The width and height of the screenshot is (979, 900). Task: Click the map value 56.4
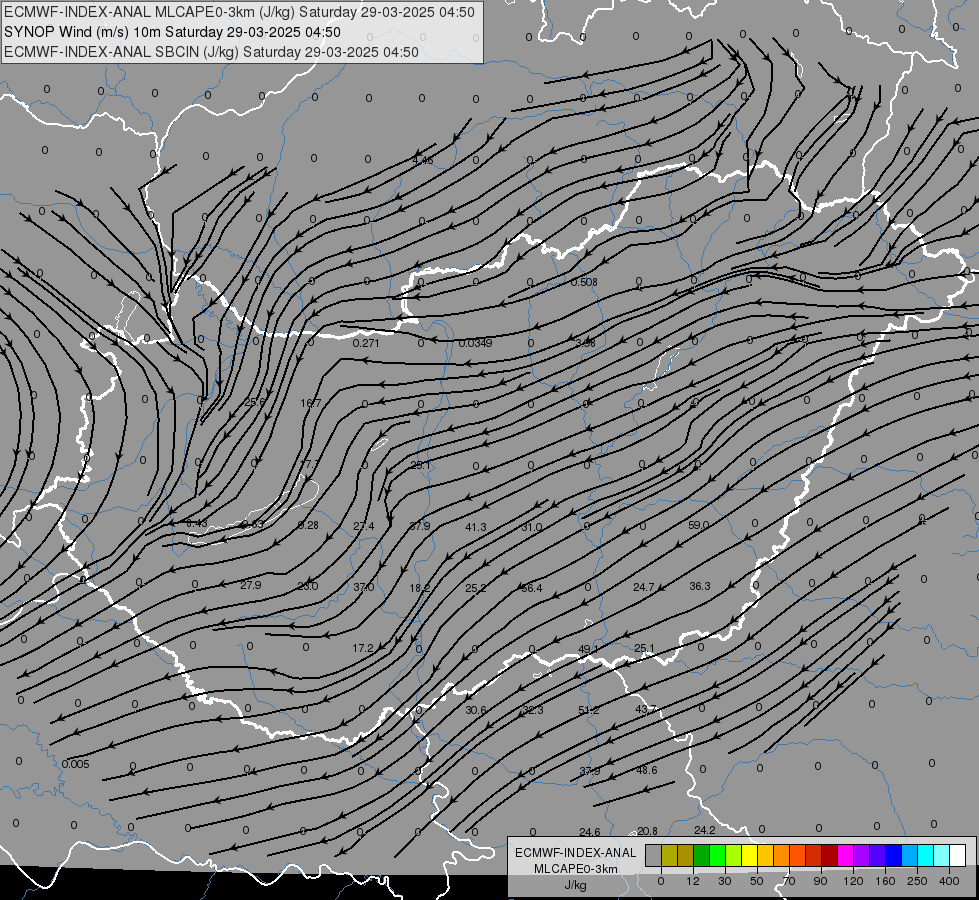531,588
